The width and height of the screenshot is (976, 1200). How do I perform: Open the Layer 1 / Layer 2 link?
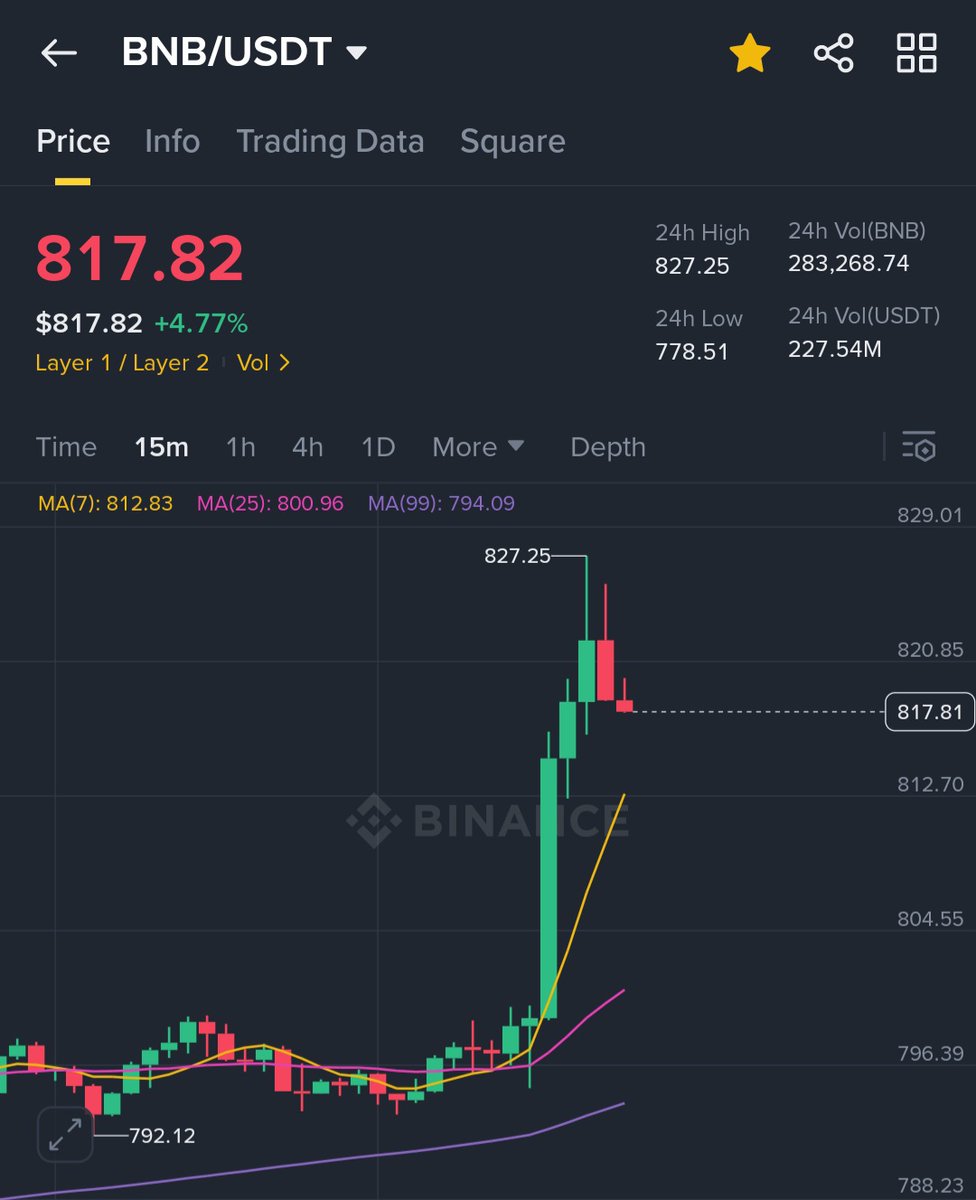point(121,363)
